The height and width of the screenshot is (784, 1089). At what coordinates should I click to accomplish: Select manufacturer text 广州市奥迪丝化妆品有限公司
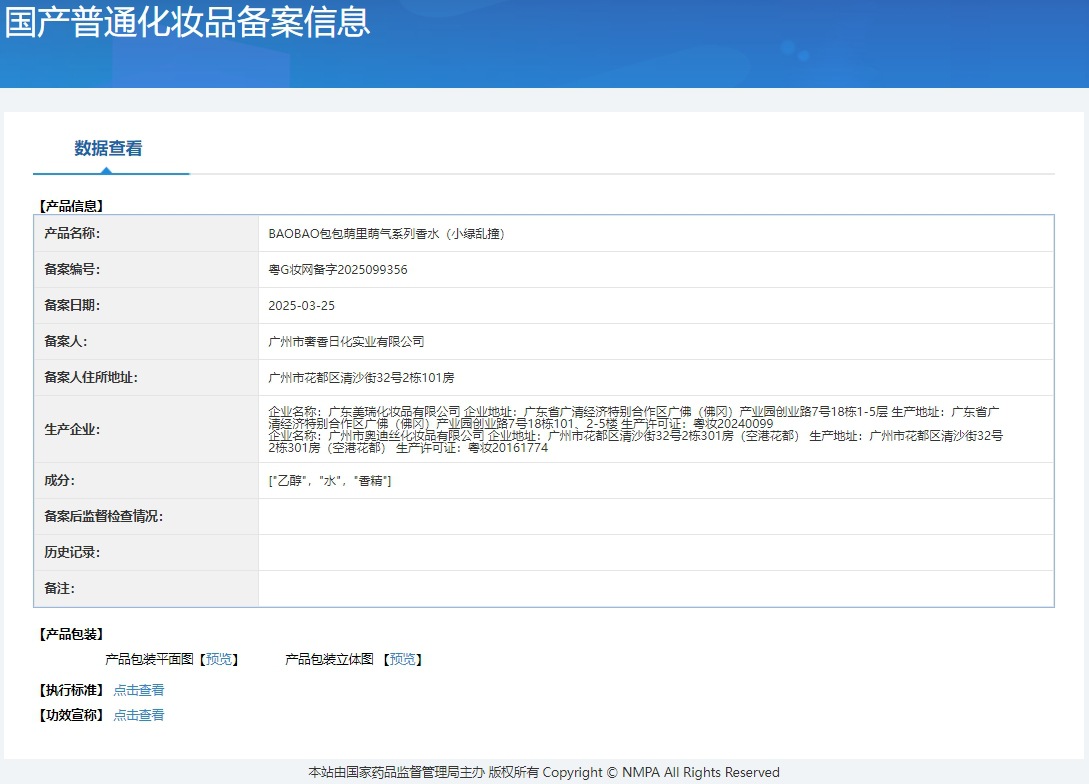coord(406,435)
